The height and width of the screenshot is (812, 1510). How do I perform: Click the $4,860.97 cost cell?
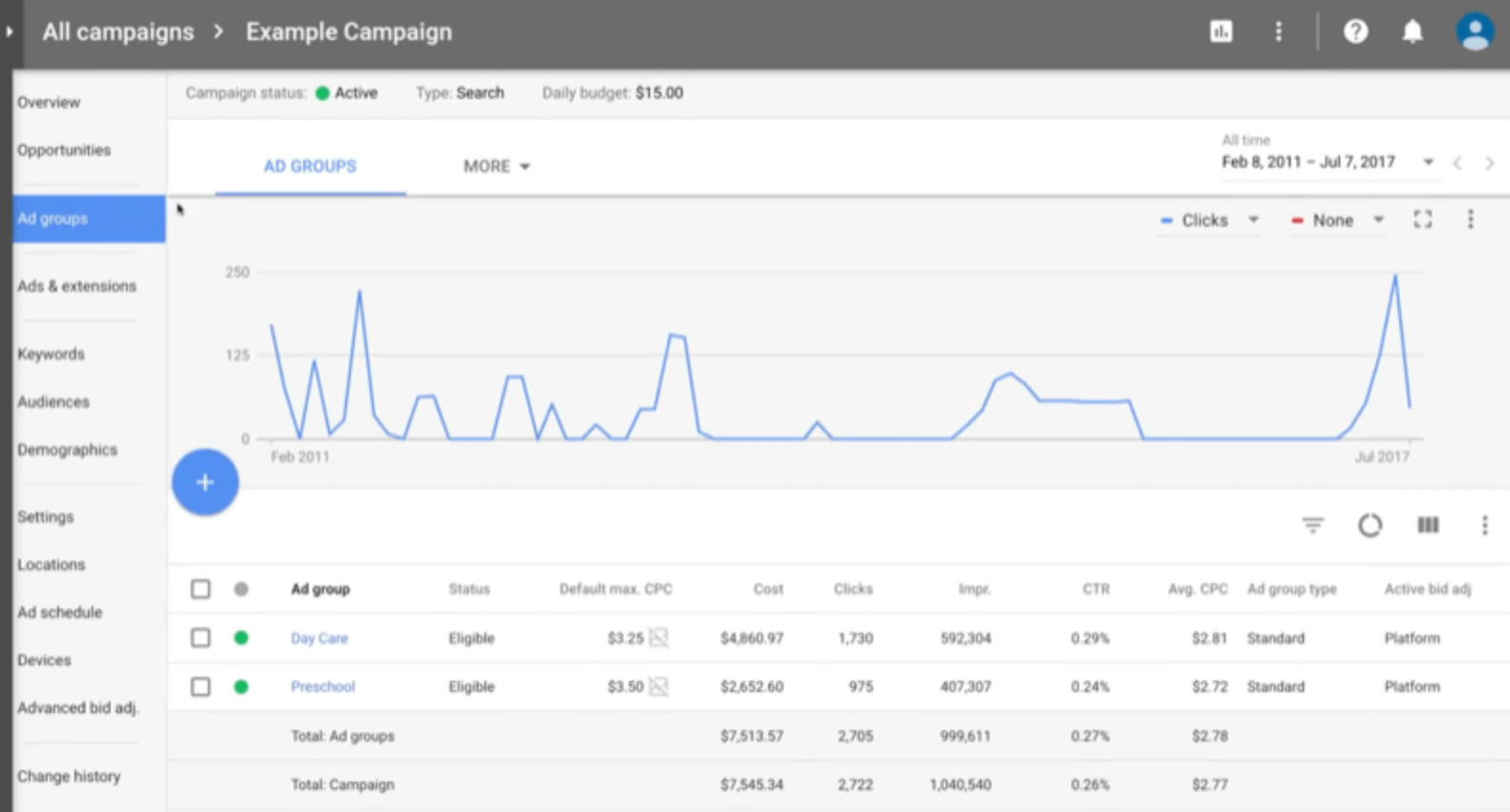tap(752, 638)
